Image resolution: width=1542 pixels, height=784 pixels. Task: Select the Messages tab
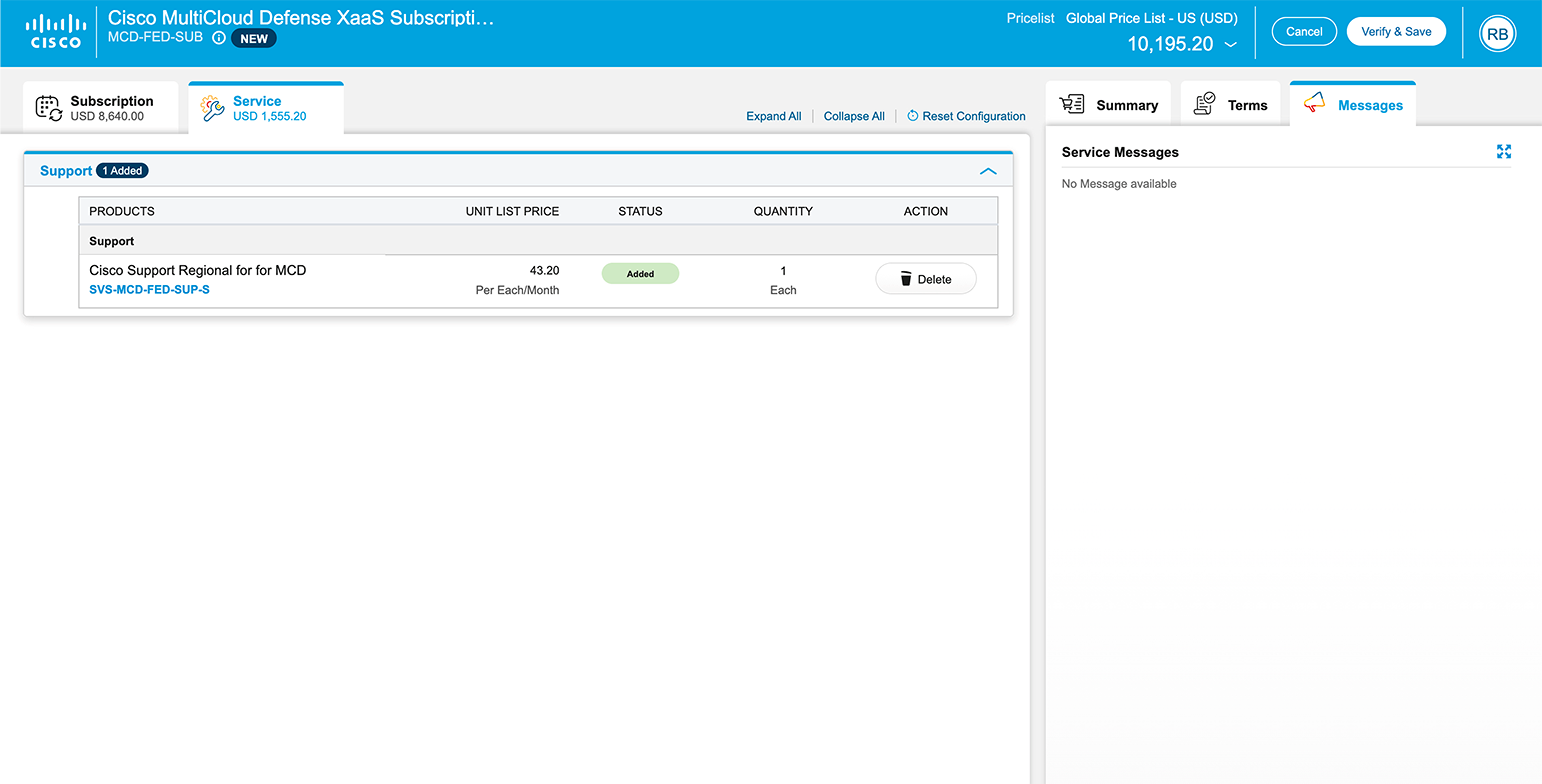coord(1352,104)
